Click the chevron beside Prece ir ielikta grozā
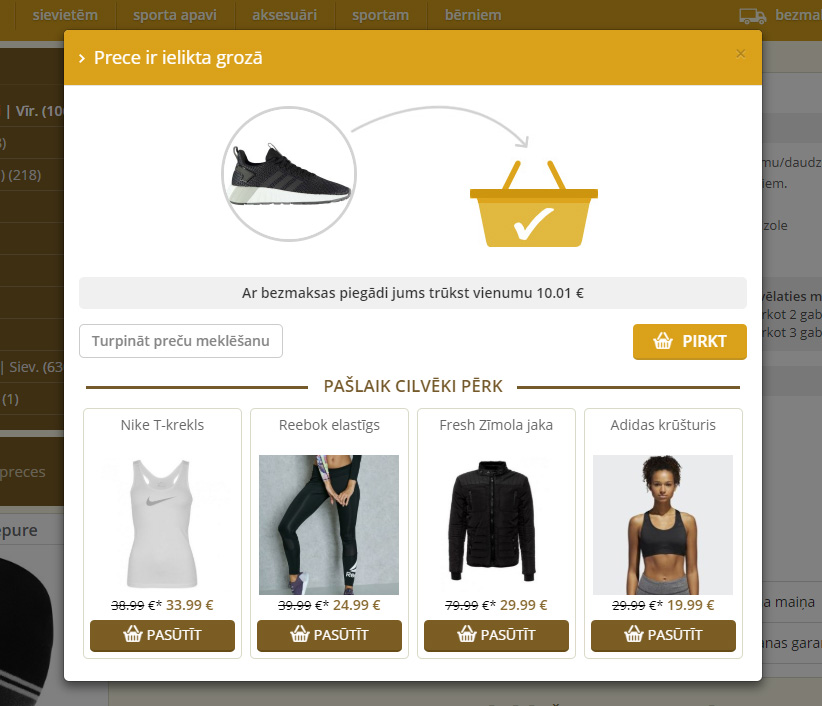Image resolution: width=822 pixels, height=706 pixels. [x=81, y=58]
